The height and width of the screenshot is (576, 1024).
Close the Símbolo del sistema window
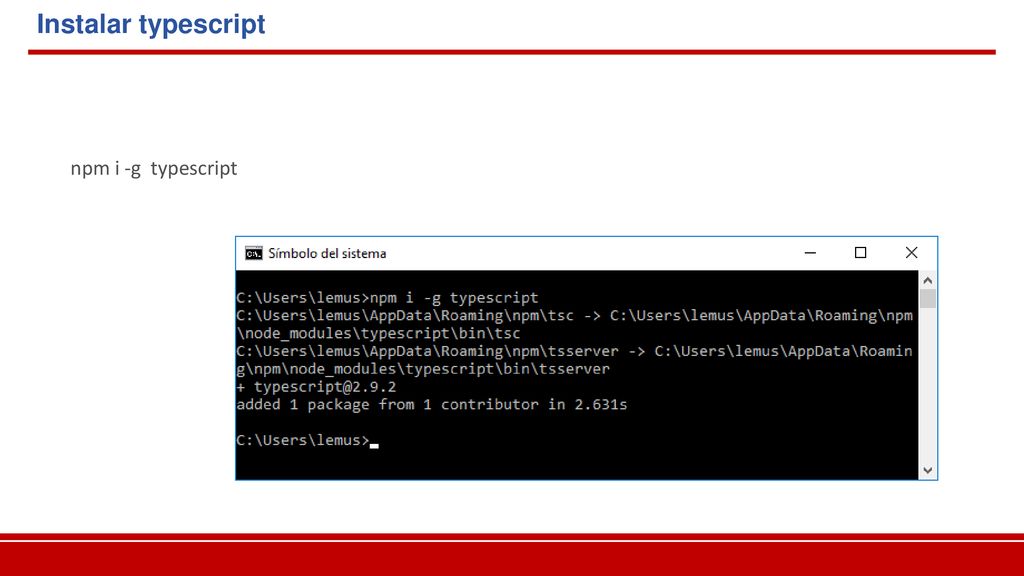pos(912,253)
